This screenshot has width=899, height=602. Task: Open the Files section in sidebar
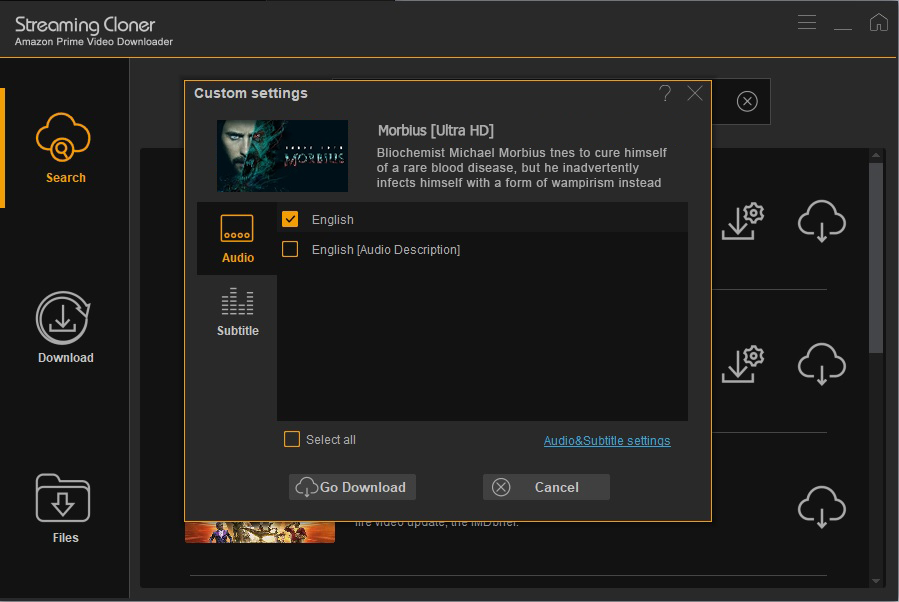[x=64, y=508]
